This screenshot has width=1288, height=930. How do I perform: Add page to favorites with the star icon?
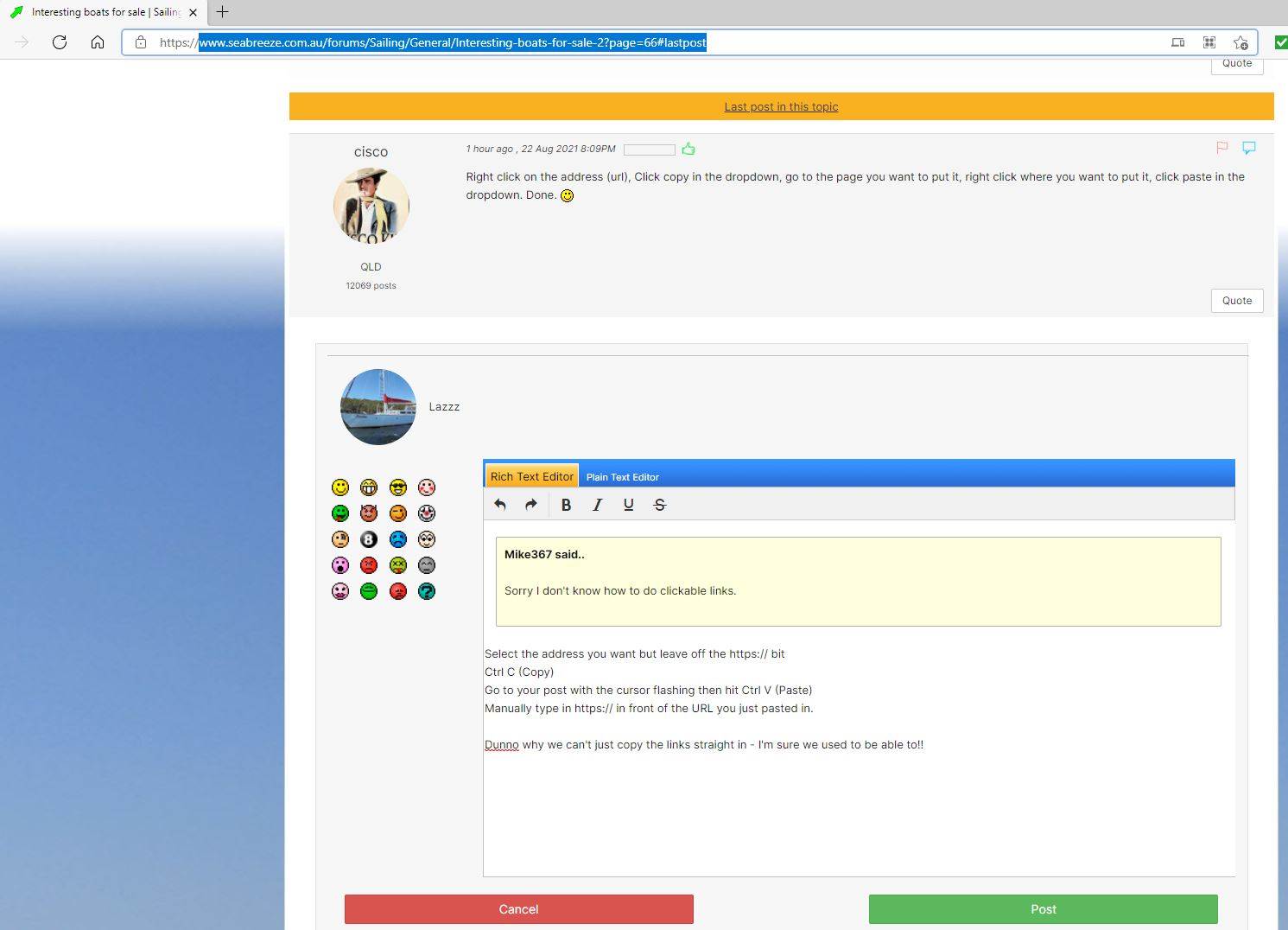coord(1240,42)
